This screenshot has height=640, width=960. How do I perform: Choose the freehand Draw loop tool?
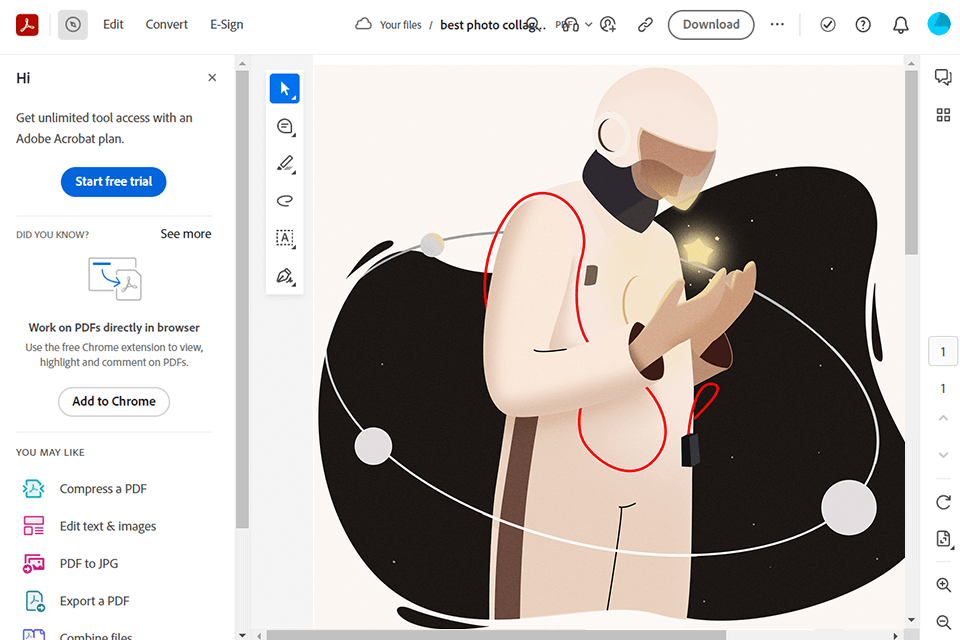[285, 201]
